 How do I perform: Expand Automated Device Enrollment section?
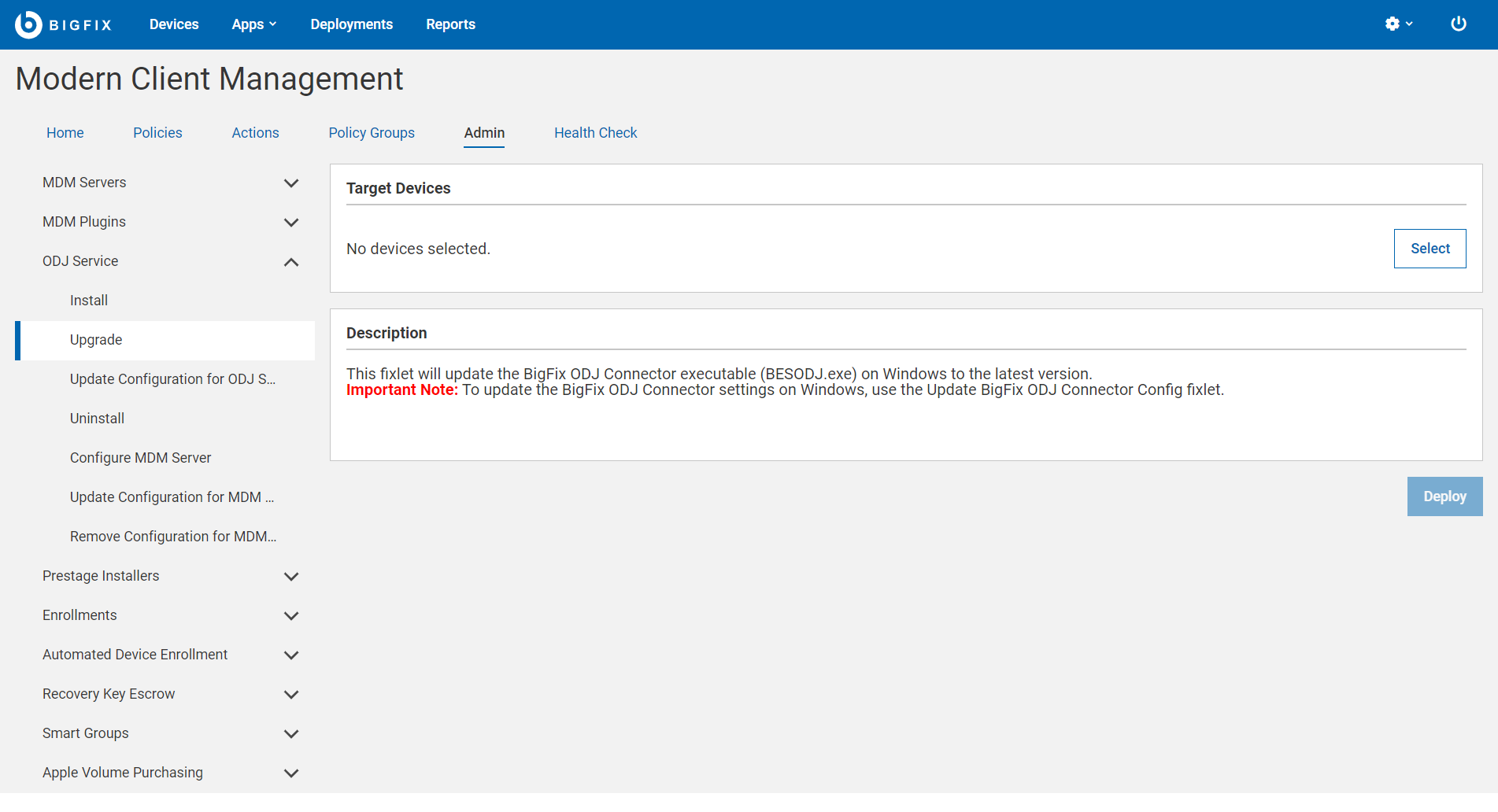290,655
